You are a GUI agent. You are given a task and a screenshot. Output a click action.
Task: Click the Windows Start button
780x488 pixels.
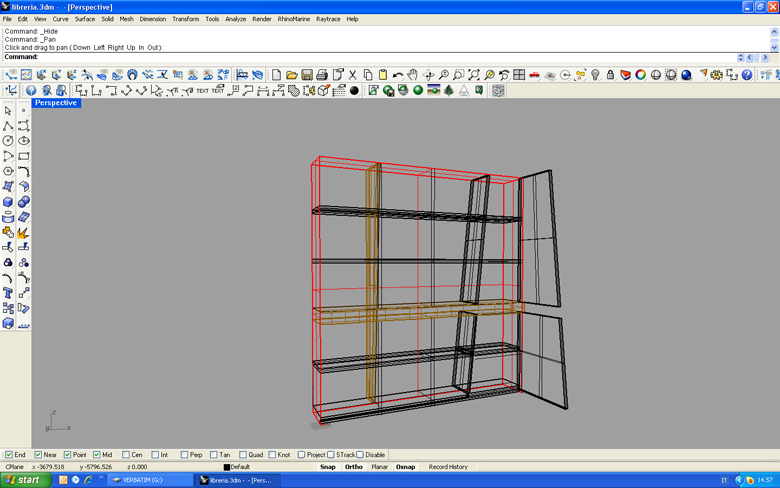(x=25, y=480)
